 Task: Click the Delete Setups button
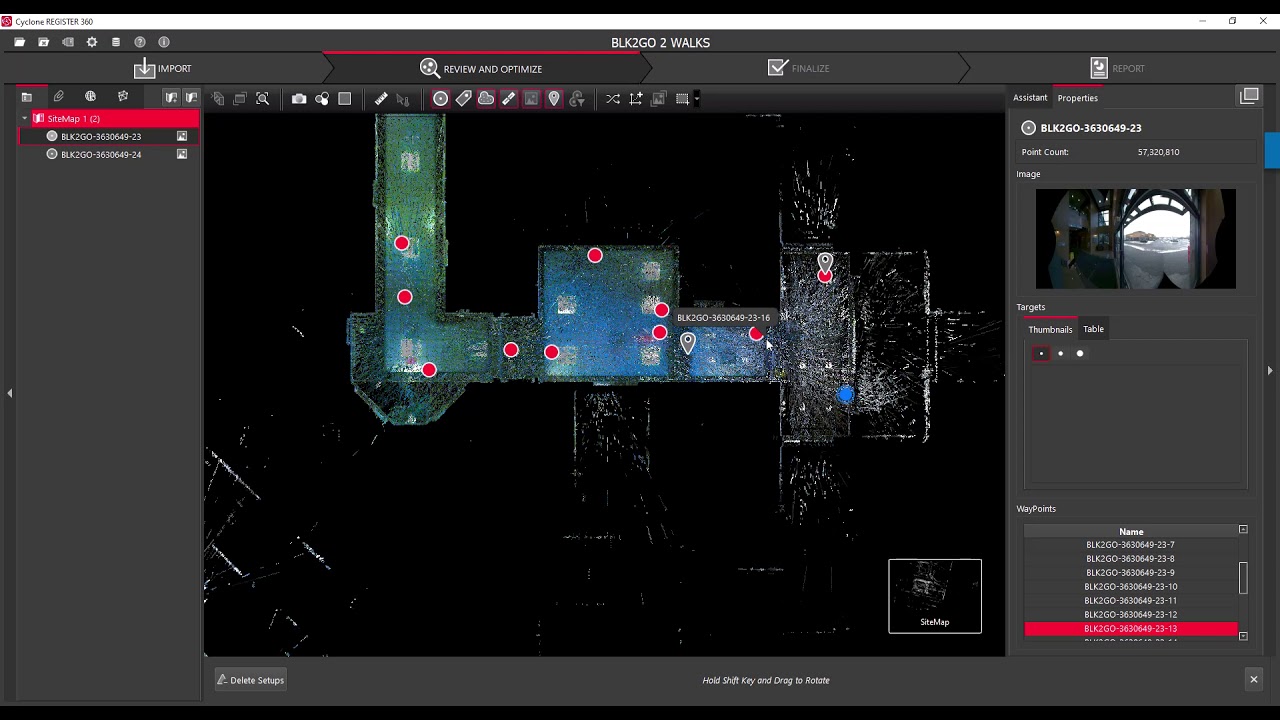[x=251, y=680]
